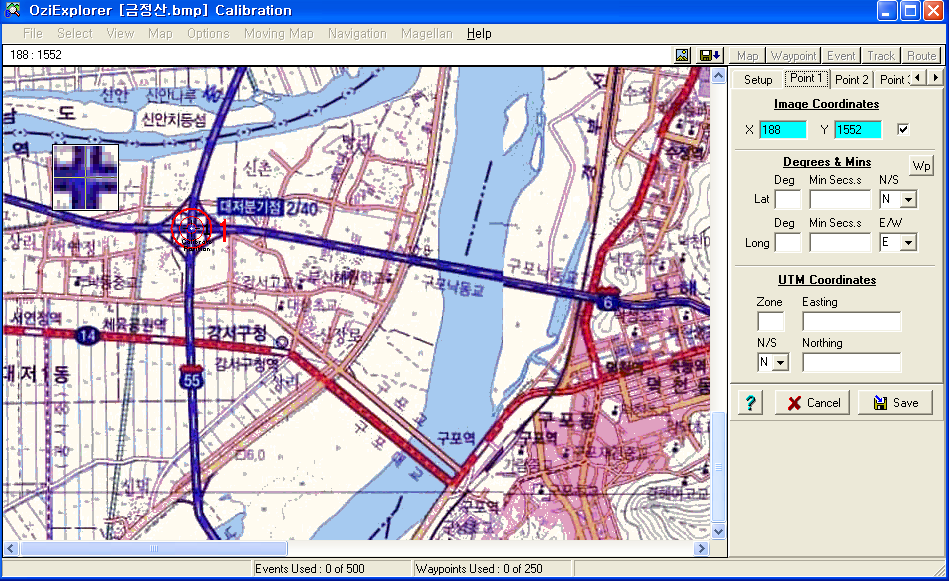Switch to the Setup tab

point(758,79)
